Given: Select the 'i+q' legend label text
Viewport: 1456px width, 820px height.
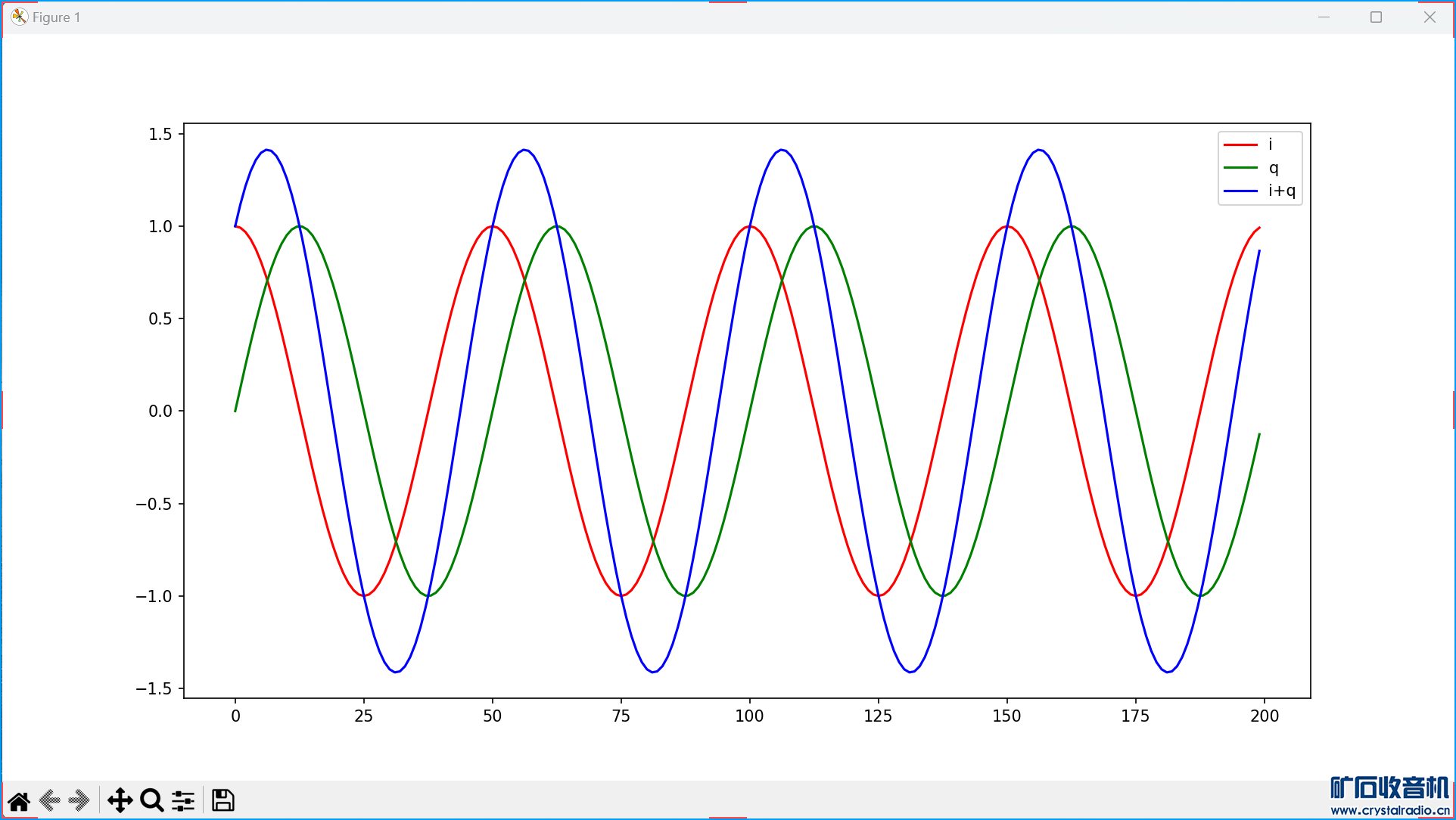Looking at the screenshot, I should click(x=1282, y=191).
